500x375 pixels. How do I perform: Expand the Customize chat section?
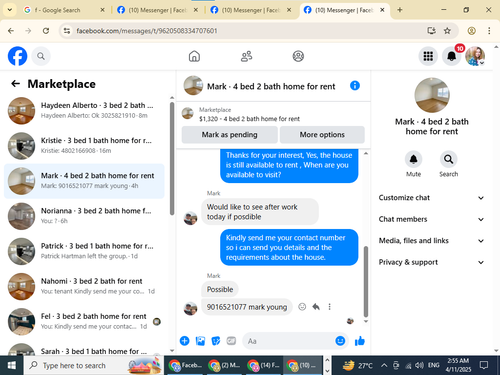point(431,198)
